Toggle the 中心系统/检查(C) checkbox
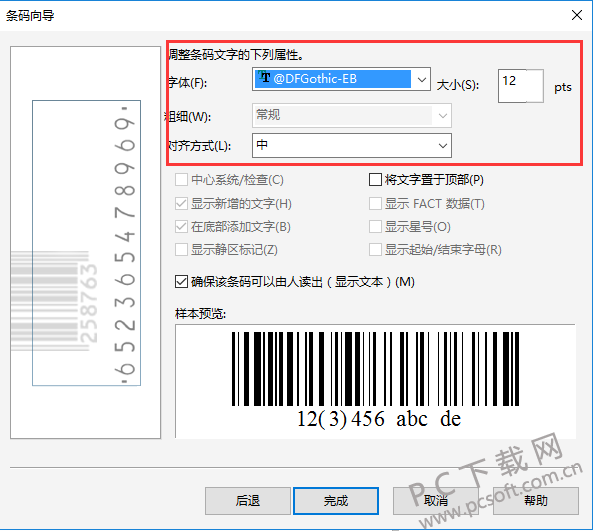Viewport: 595px width, 531px height. coord(181,180)
